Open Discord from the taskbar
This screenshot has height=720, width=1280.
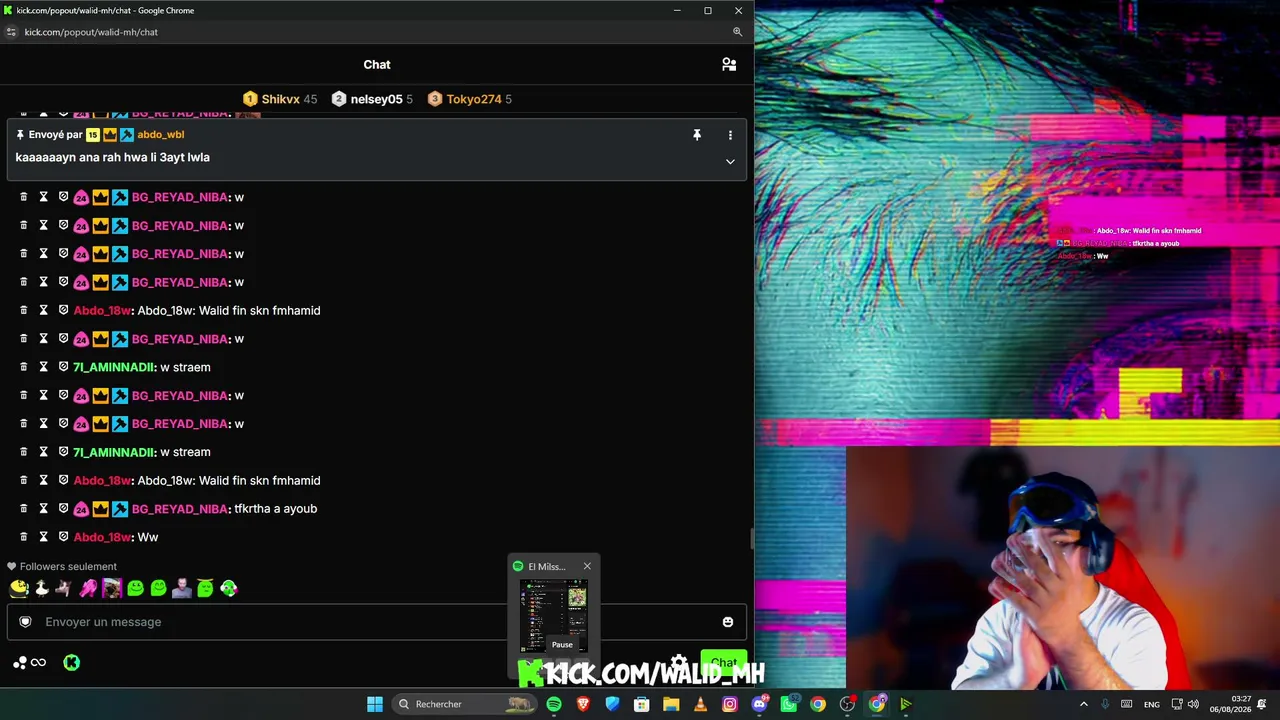point(759,705)
